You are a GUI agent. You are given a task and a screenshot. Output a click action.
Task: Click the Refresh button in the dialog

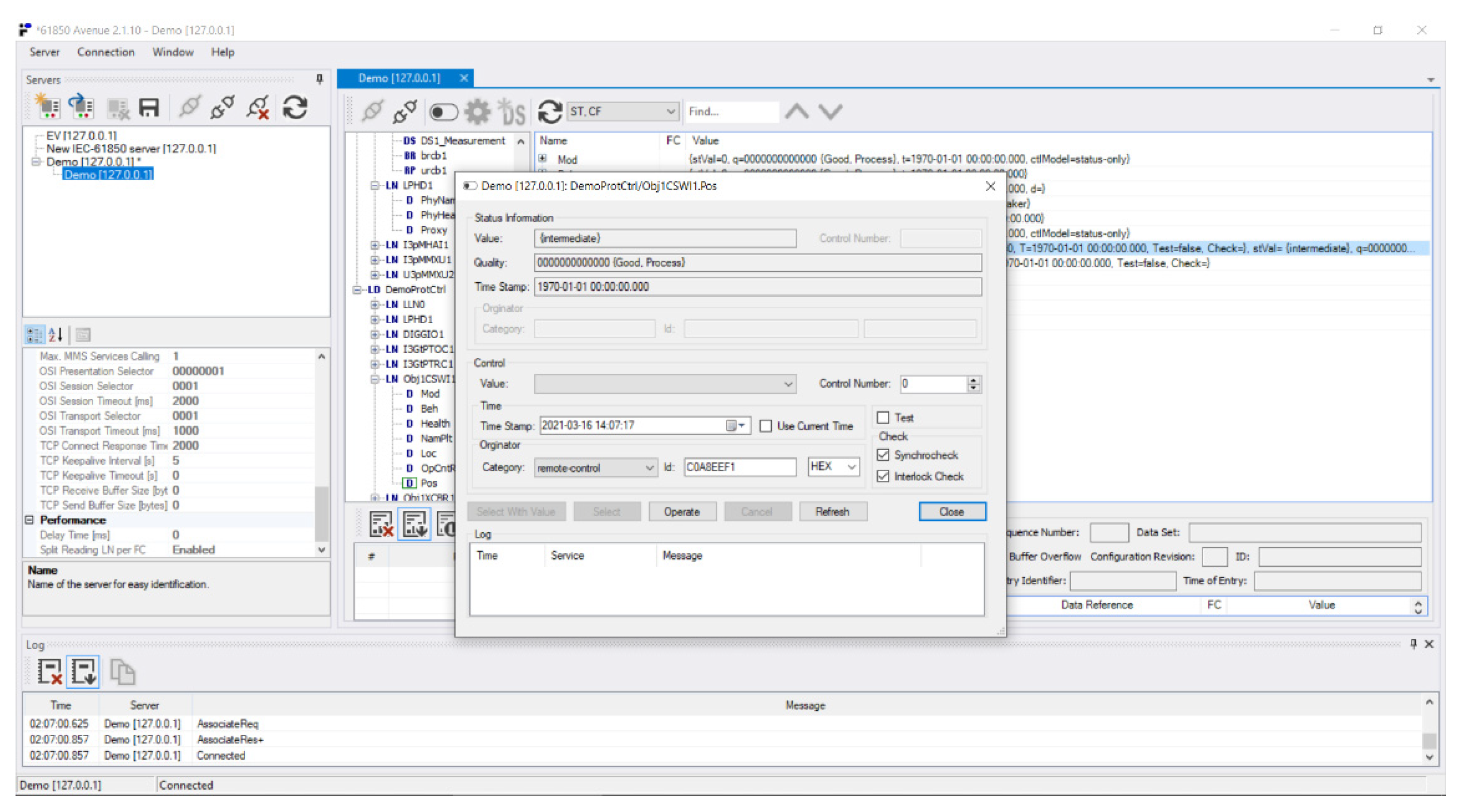[x=832, y=512]
